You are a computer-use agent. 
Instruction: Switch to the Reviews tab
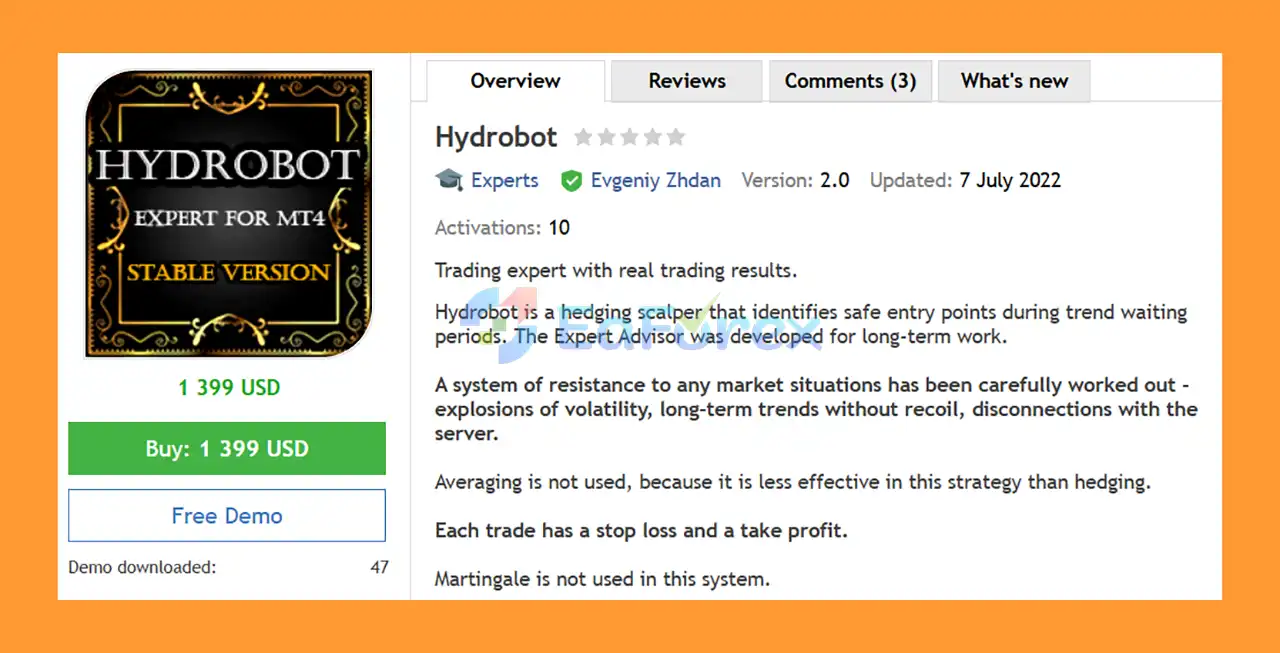click(687, 81)
